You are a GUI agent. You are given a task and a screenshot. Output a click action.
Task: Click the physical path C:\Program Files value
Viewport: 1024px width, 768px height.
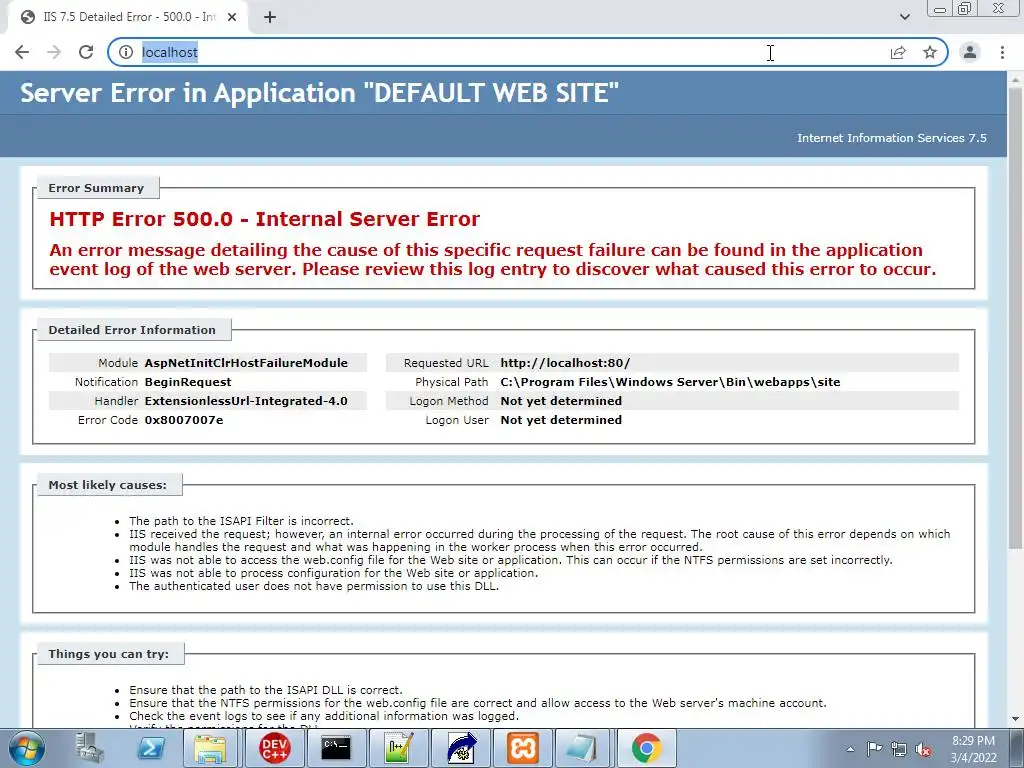pos(670,382)
